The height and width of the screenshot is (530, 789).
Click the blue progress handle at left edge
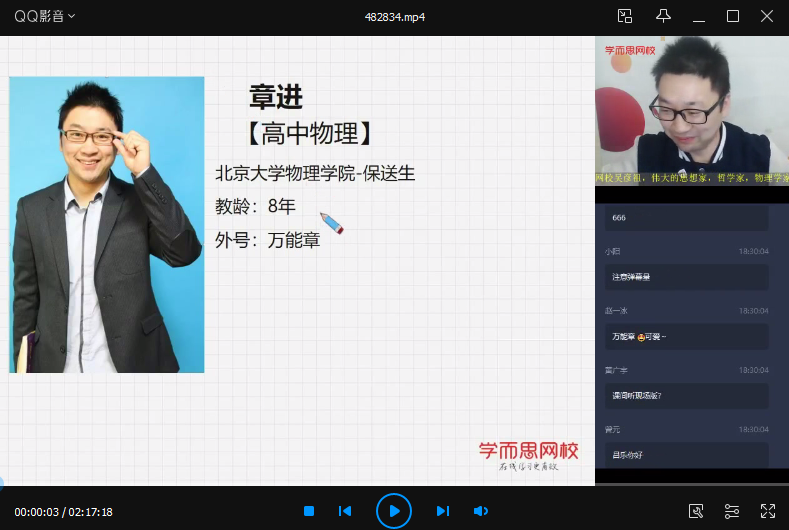point(1,485)
